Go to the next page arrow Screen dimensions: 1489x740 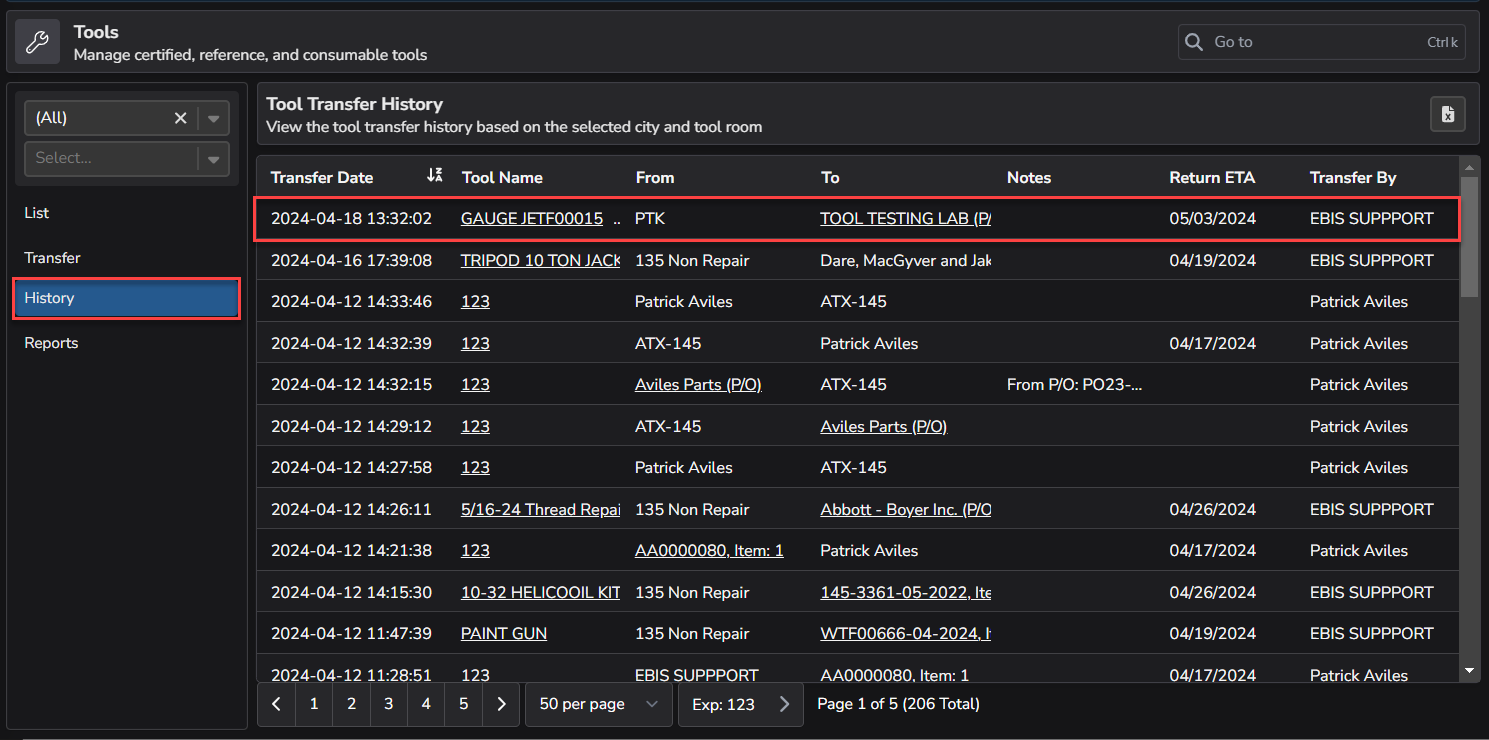pos(502,704)
